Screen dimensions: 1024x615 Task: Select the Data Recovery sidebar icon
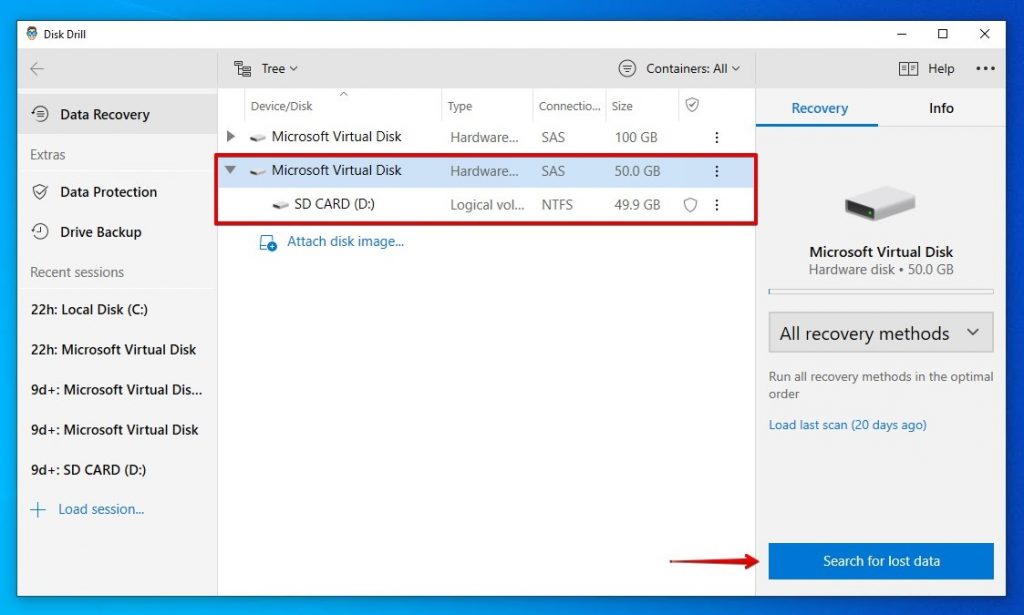38,114
